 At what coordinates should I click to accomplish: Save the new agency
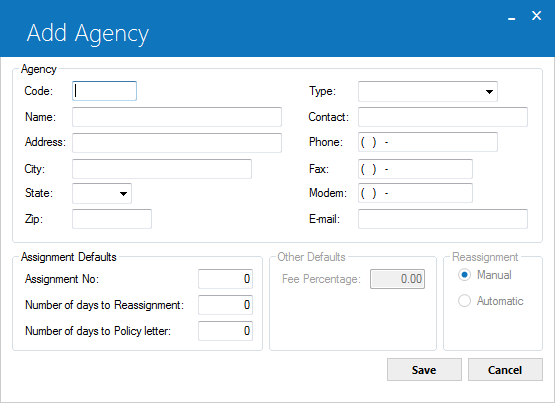tap(424, 370)
